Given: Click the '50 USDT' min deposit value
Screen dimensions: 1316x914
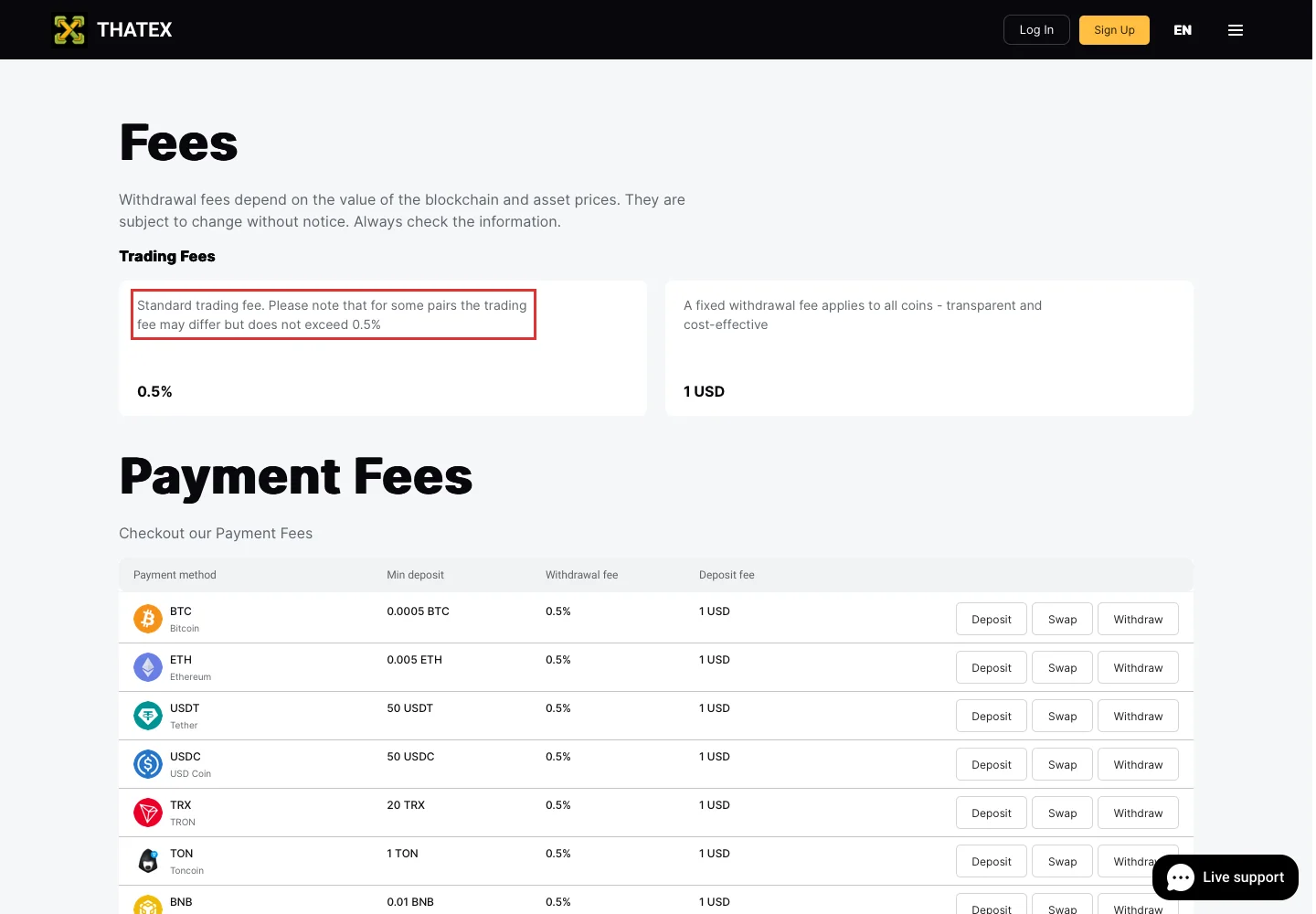Looking at the screenshot, I should click(409, 708).
